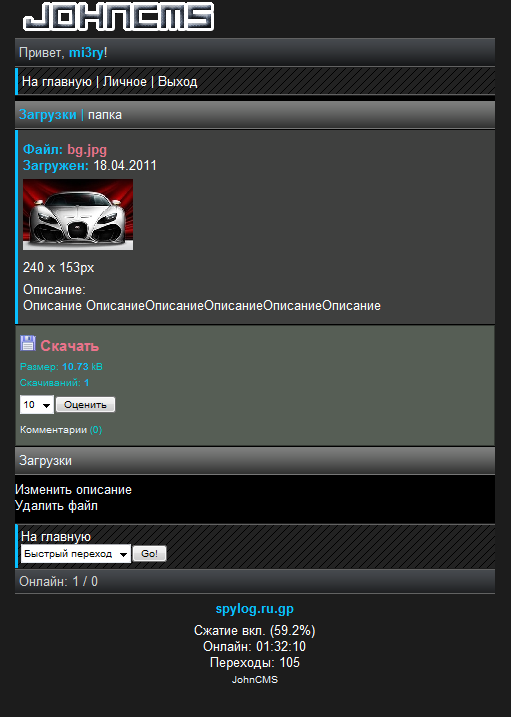Click the bottom На главную link
This screenshot has height=717, width=511.
[x=56, y=536]
